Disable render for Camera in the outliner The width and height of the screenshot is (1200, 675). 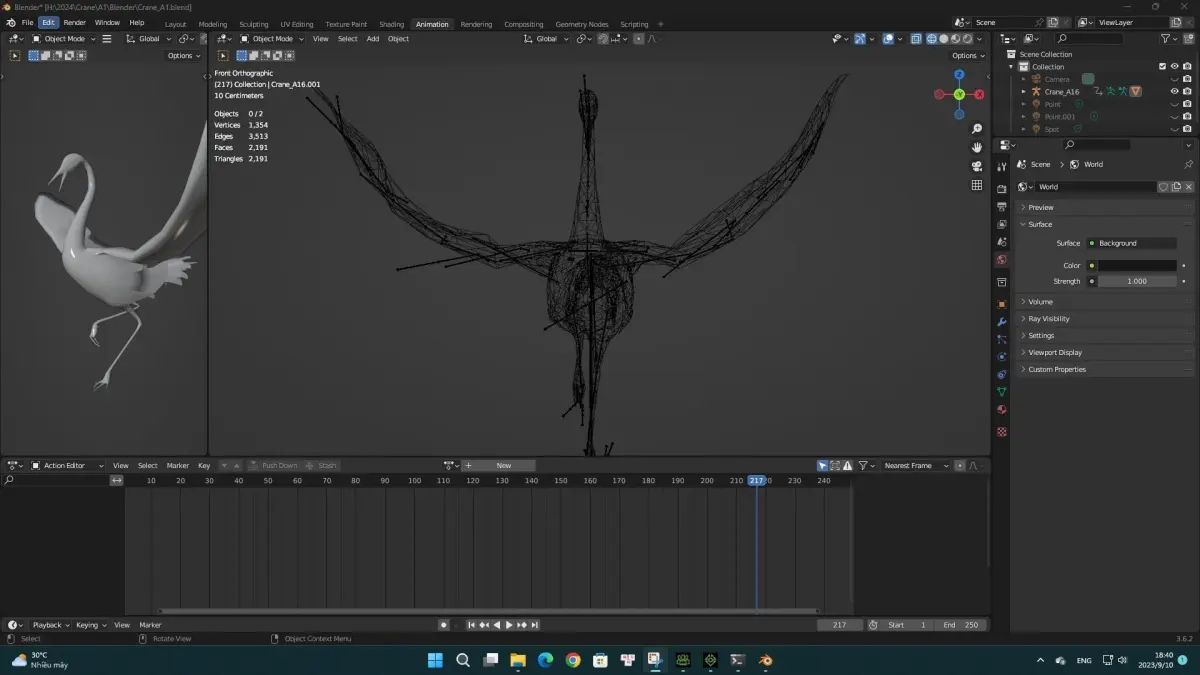click(x=1187, y=79)
